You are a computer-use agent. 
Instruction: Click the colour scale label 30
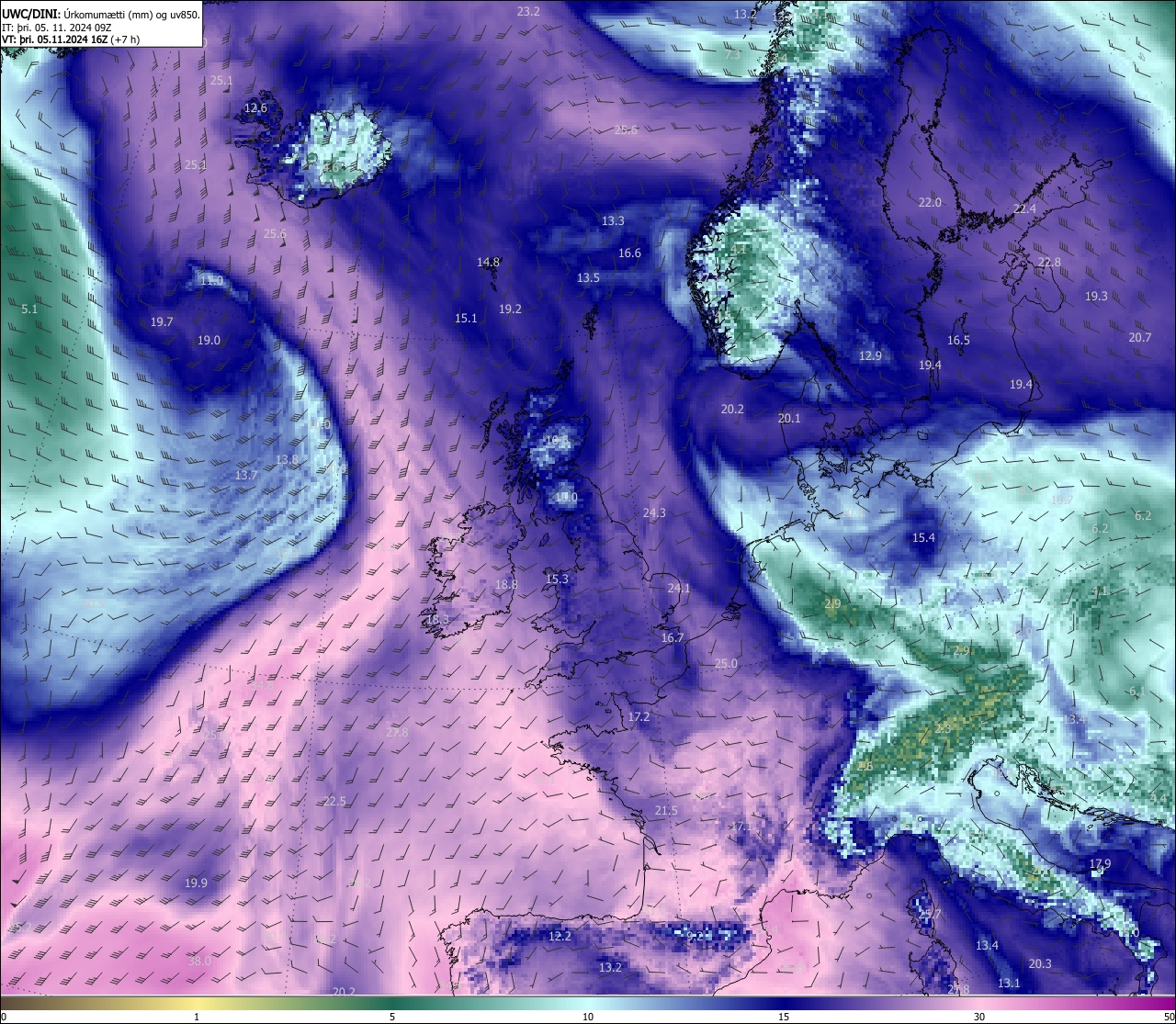[979, 1017]
